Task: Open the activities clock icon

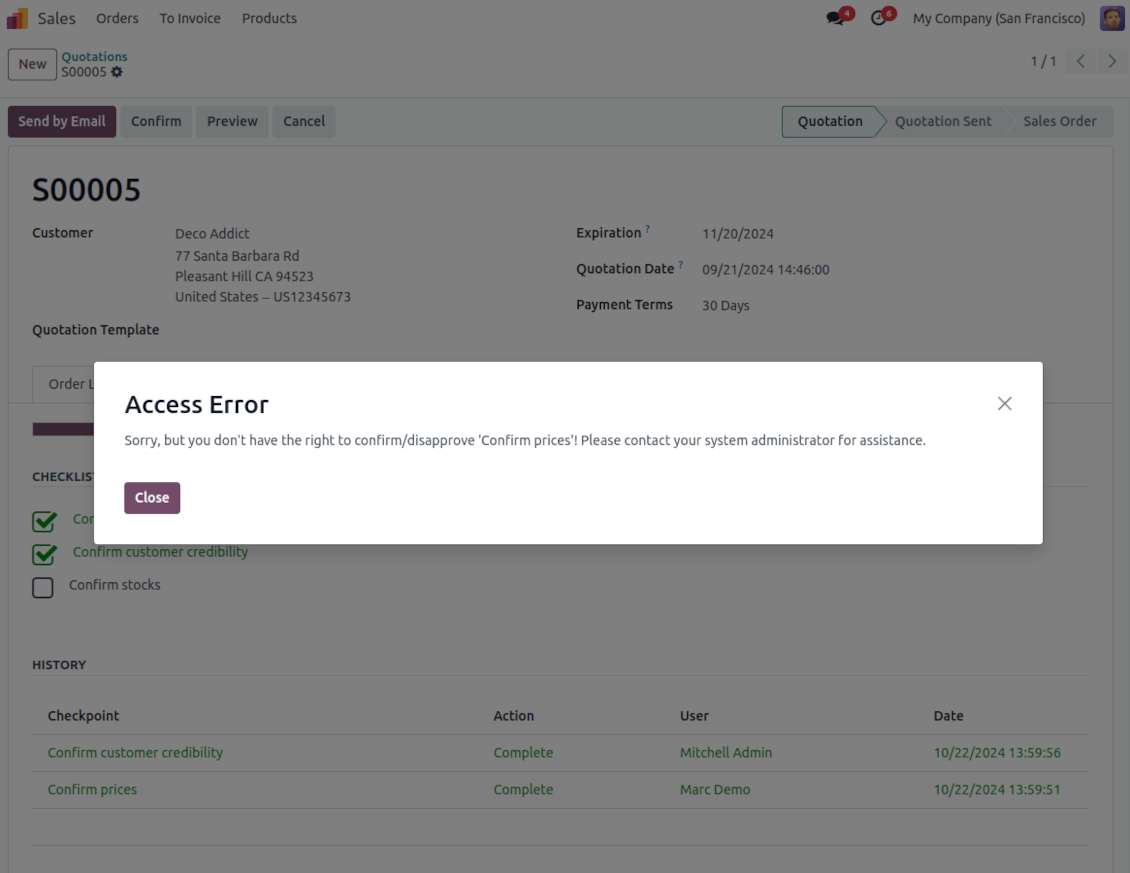Action: [x=878, y=18]
